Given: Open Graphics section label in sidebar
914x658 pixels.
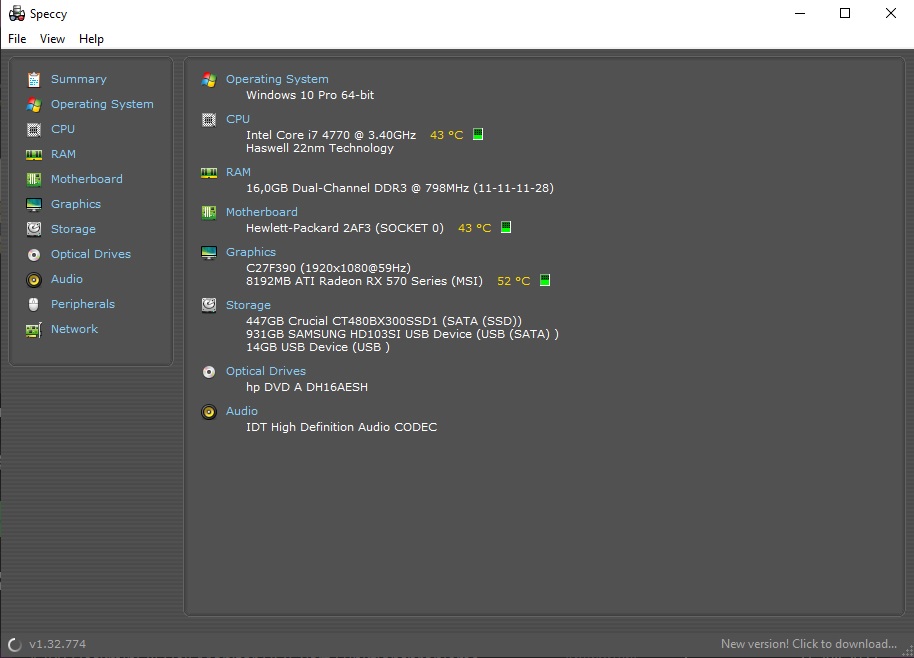Looking at the screenshot, I should coord(76,204).
